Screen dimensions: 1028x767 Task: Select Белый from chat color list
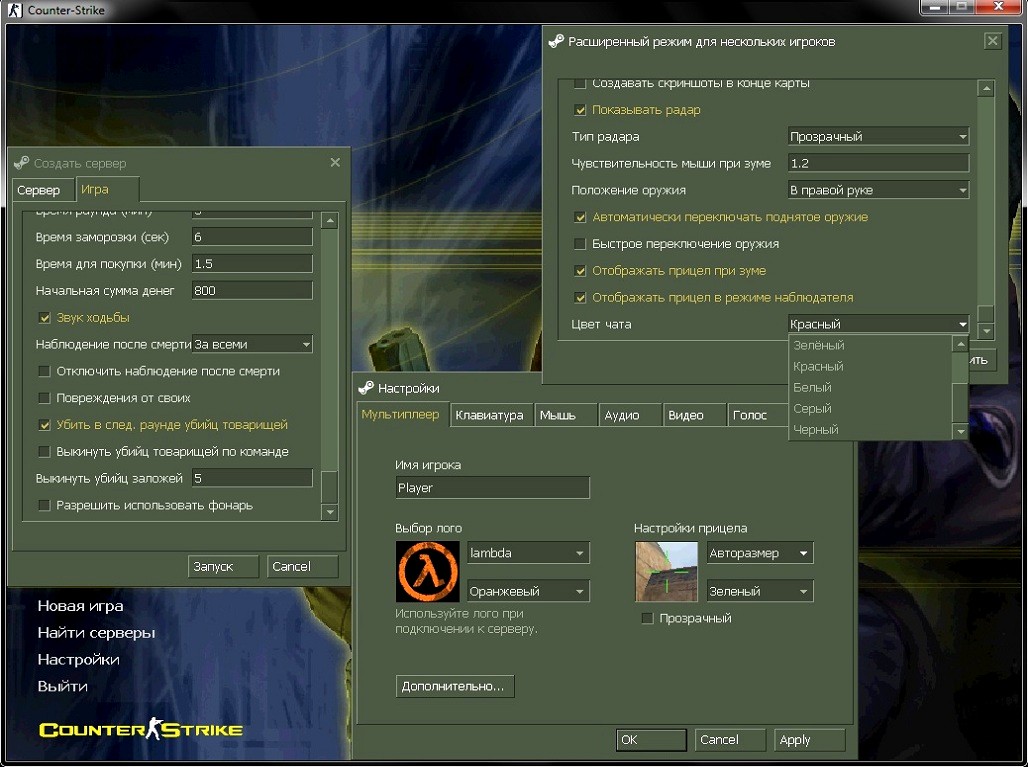pos(812,387)
